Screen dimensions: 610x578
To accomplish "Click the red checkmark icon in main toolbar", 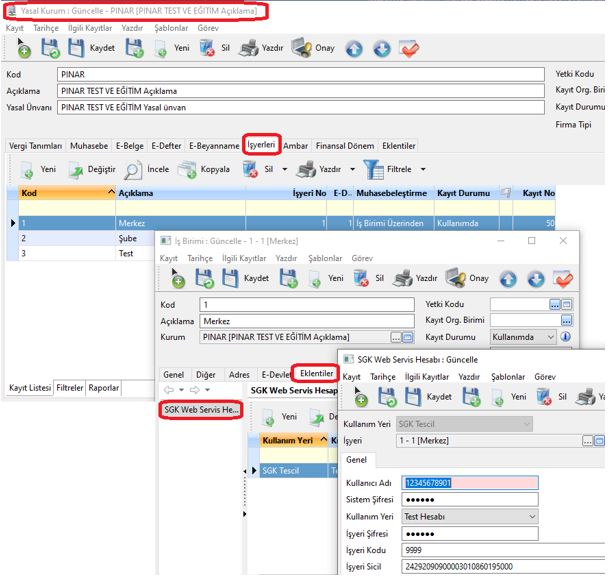I will (408, 48).
